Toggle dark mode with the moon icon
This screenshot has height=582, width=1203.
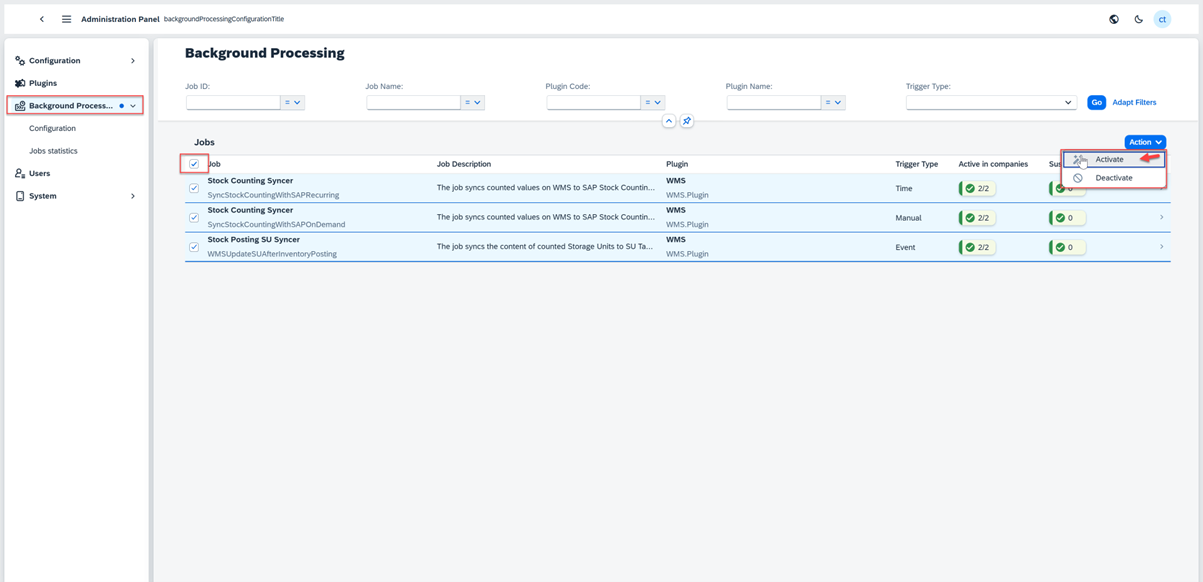(1136, 18)
